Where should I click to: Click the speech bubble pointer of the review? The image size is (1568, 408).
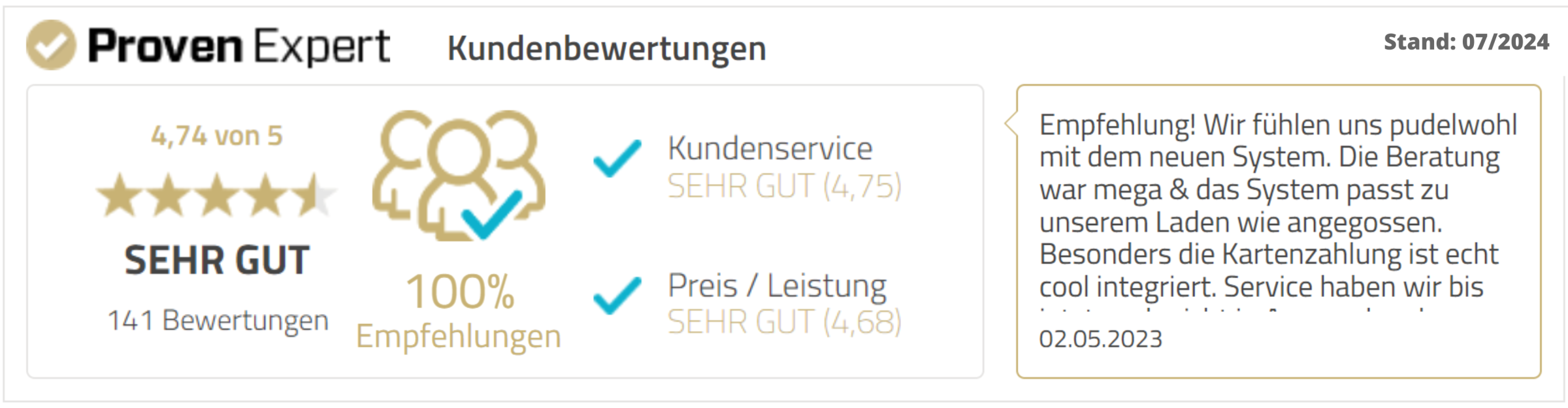[1012, 123]
